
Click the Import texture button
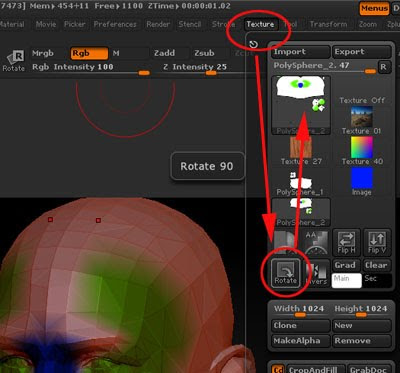pos(301,52)
